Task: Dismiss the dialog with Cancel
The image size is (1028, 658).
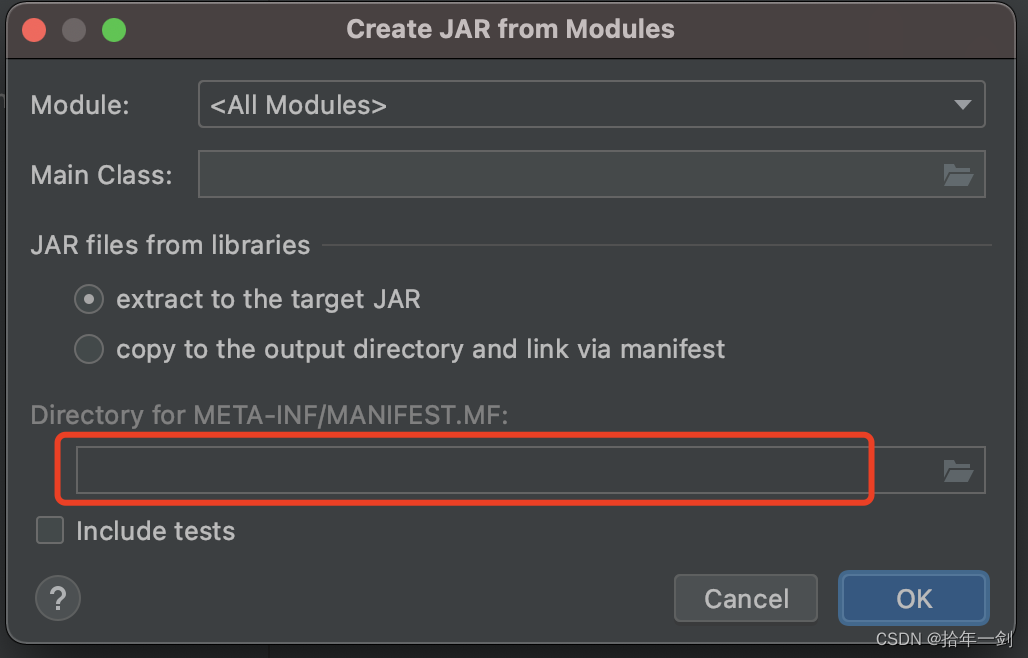Action: coord(745,598)
